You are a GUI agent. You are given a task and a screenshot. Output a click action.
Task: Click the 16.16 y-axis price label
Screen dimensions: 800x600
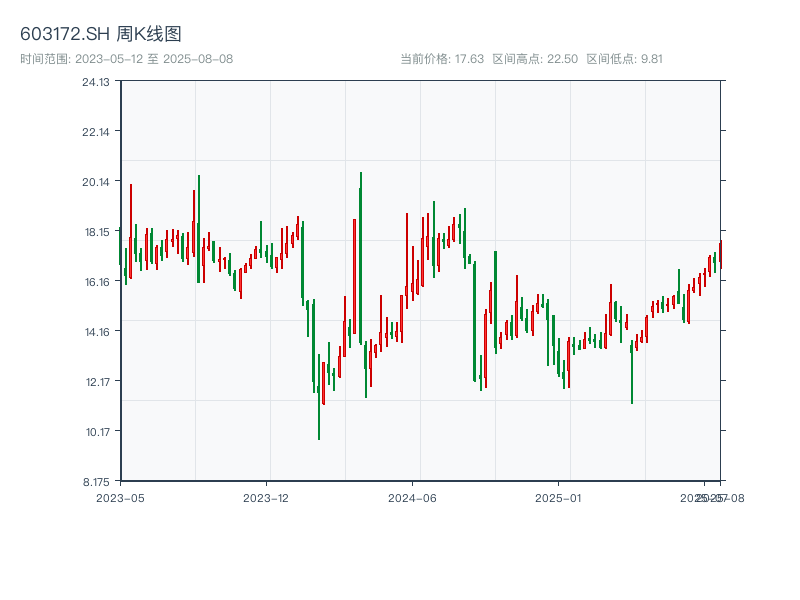[x=96, y=282]
